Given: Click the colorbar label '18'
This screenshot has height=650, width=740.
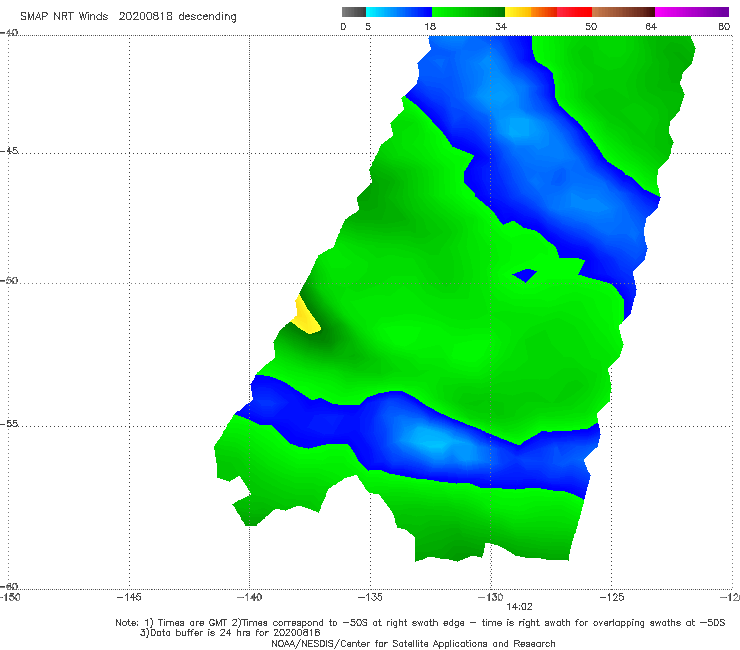Looking at the screenshot, I should click(x=430, y=26).
